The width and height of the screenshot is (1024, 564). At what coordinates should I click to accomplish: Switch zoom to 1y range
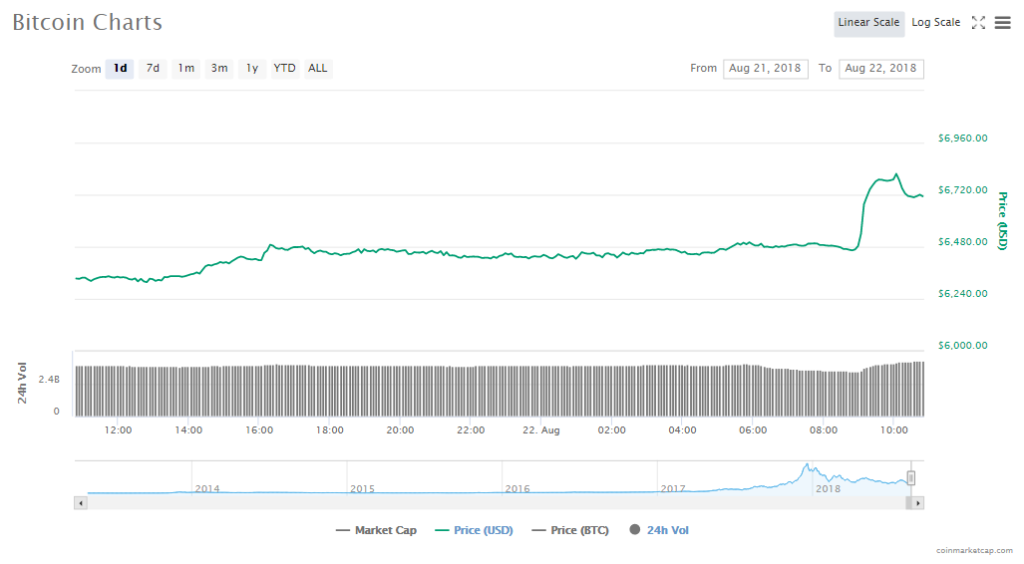click(x=252, y=69)
